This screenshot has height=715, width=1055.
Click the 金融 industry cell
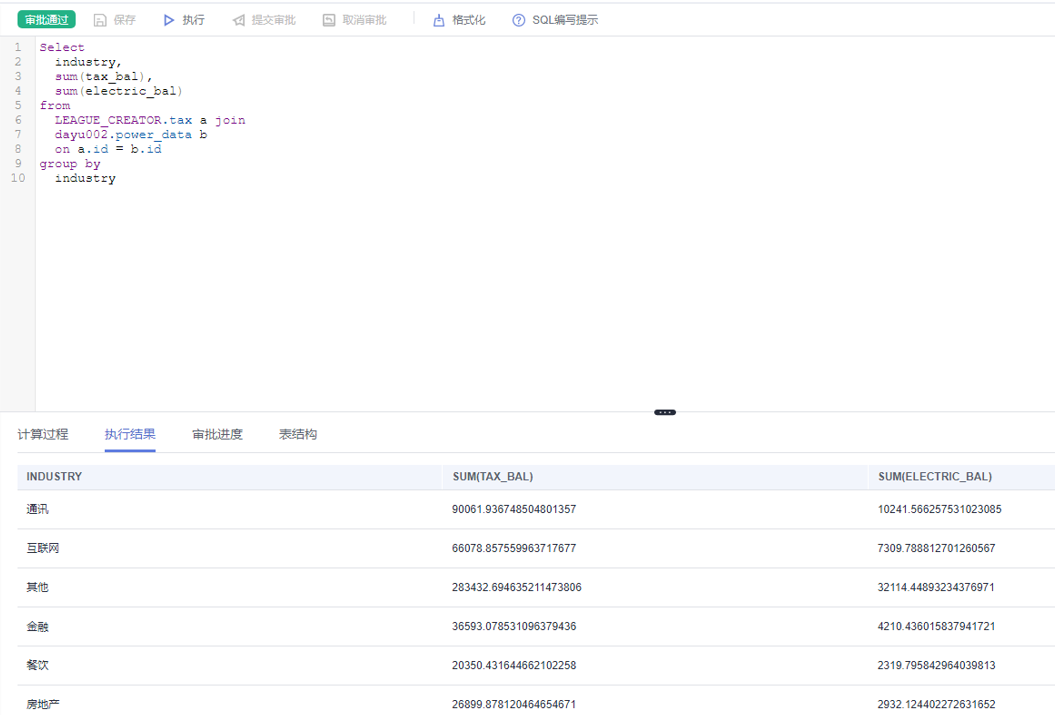click(37, 626)
